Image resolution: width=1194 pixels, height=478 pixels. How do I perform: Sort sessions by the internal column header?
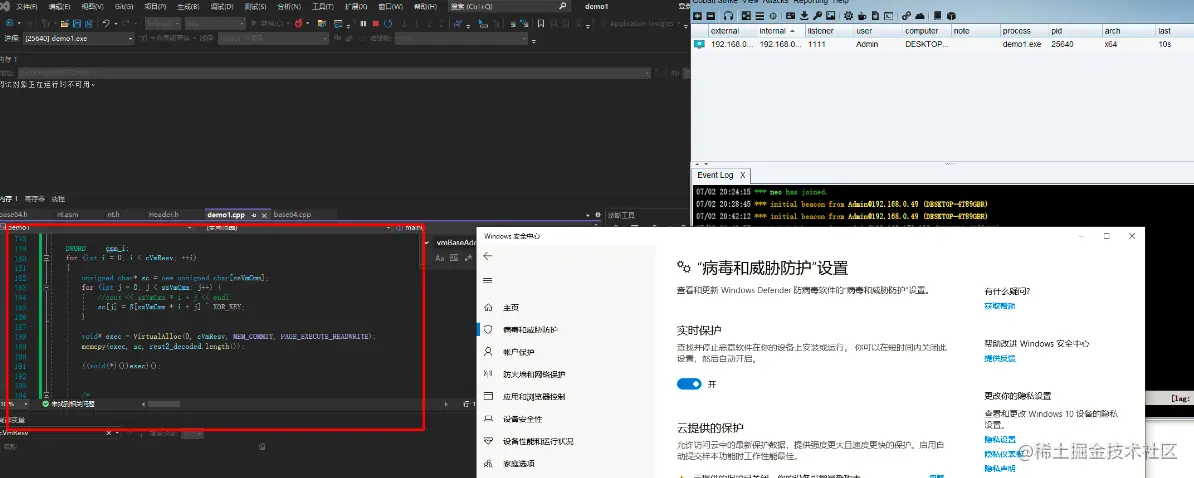pyautogui.click(x=779, y=31)
